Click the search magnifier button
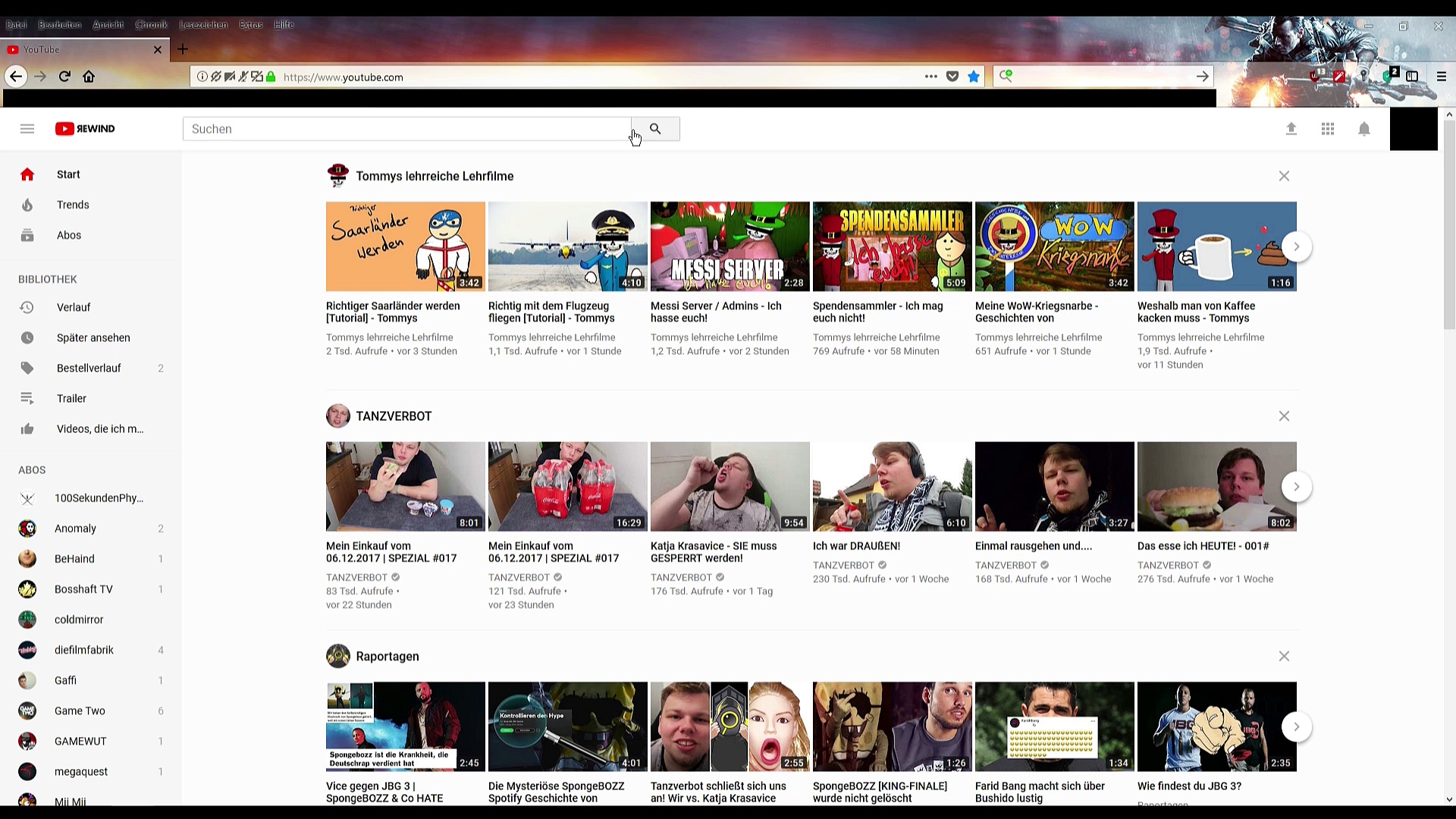 655,129
